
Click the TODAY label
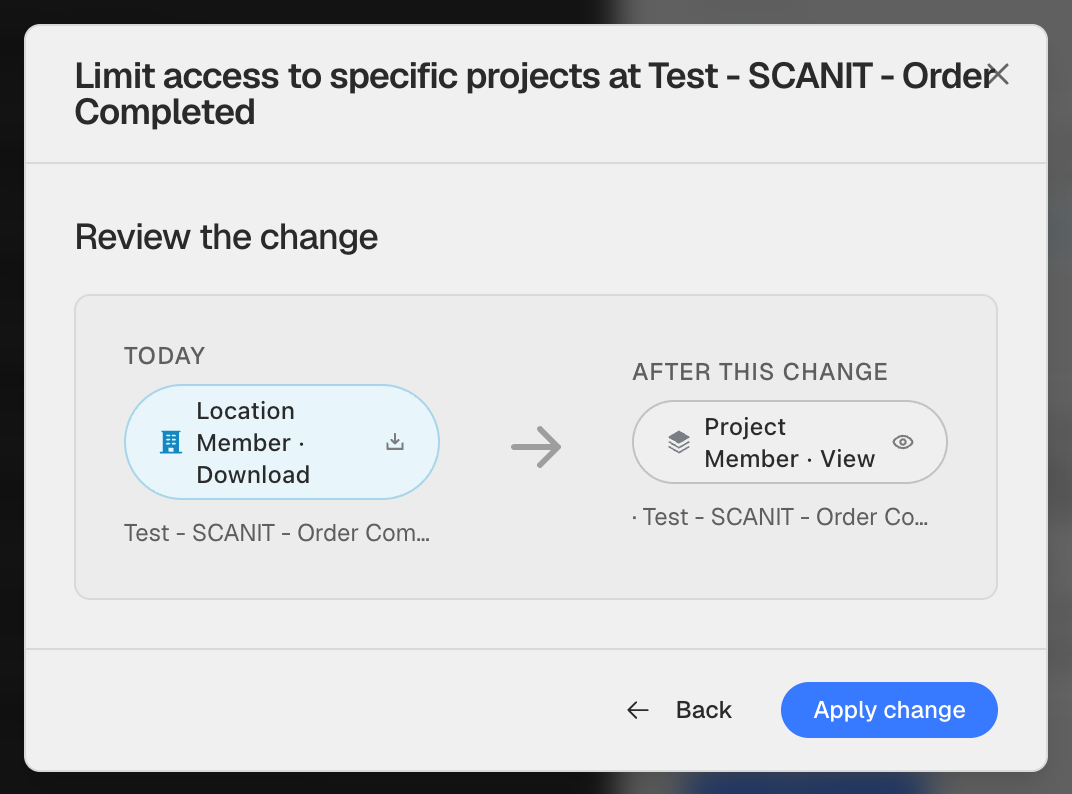pyautogui.click(x=164, y=356)
